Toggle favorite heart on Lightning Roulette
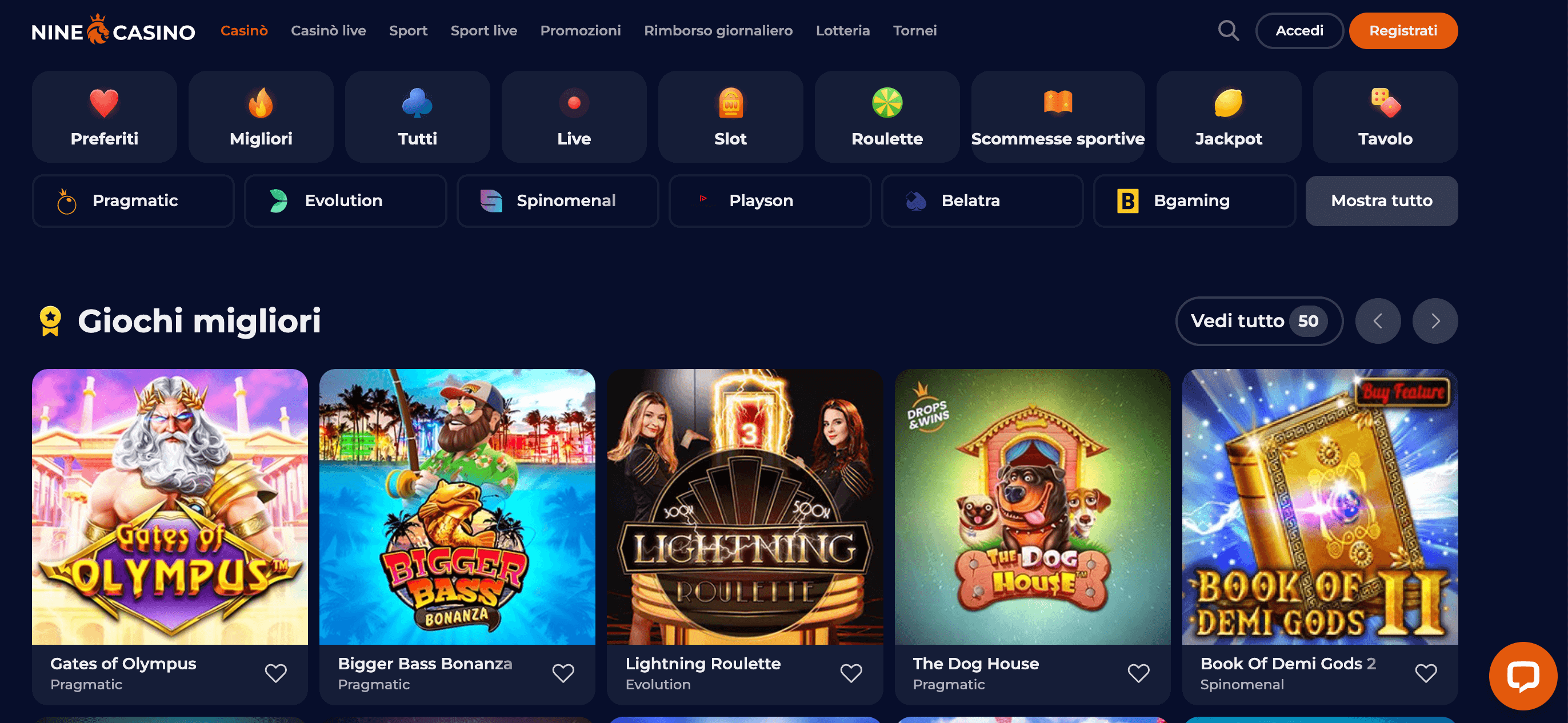 851,673
